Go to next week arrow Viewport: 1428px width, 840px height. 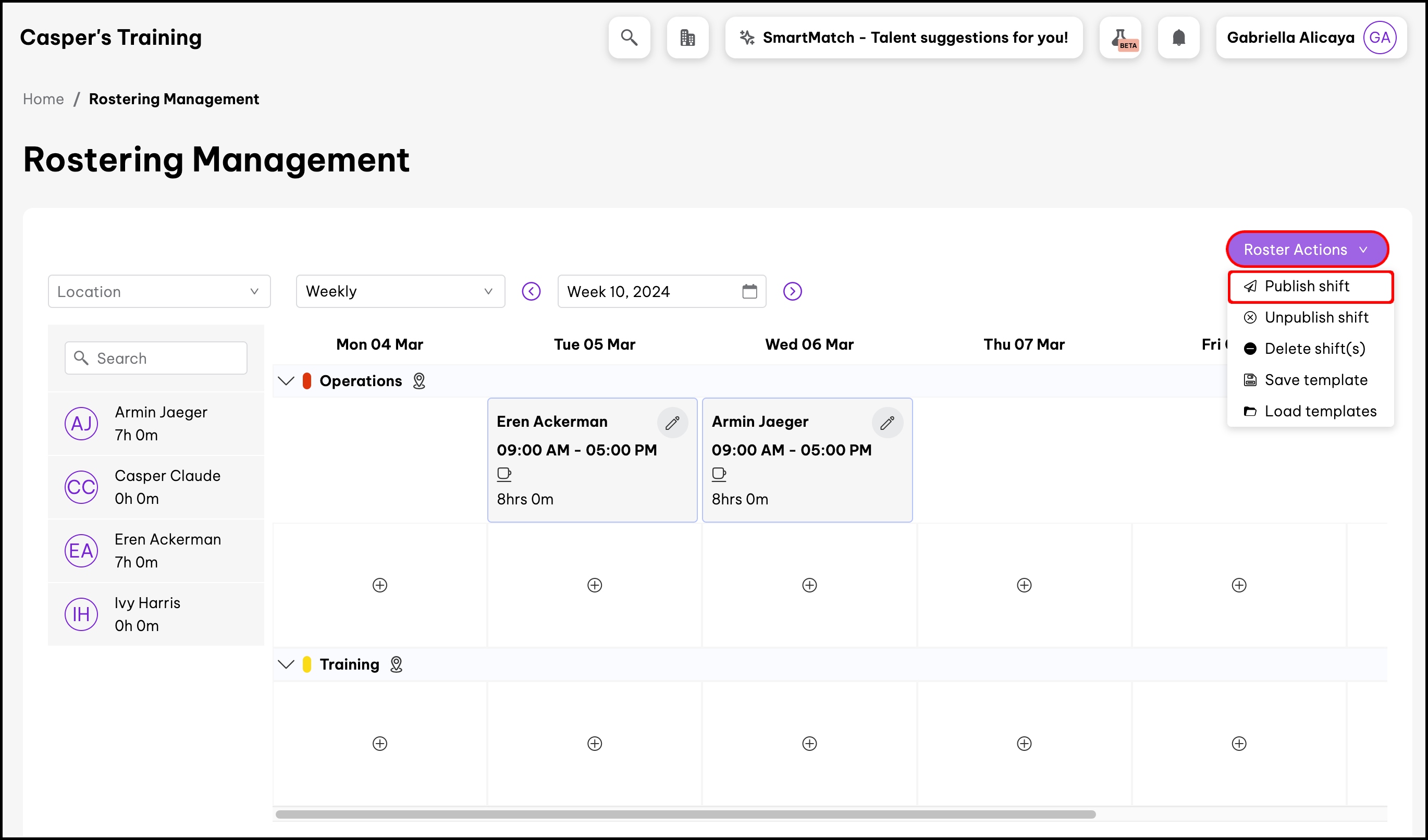[792, 291]
